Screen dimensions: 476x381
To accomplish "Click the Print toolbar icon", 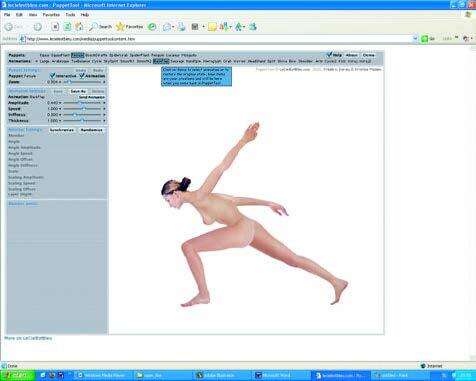I will (182, 27).
